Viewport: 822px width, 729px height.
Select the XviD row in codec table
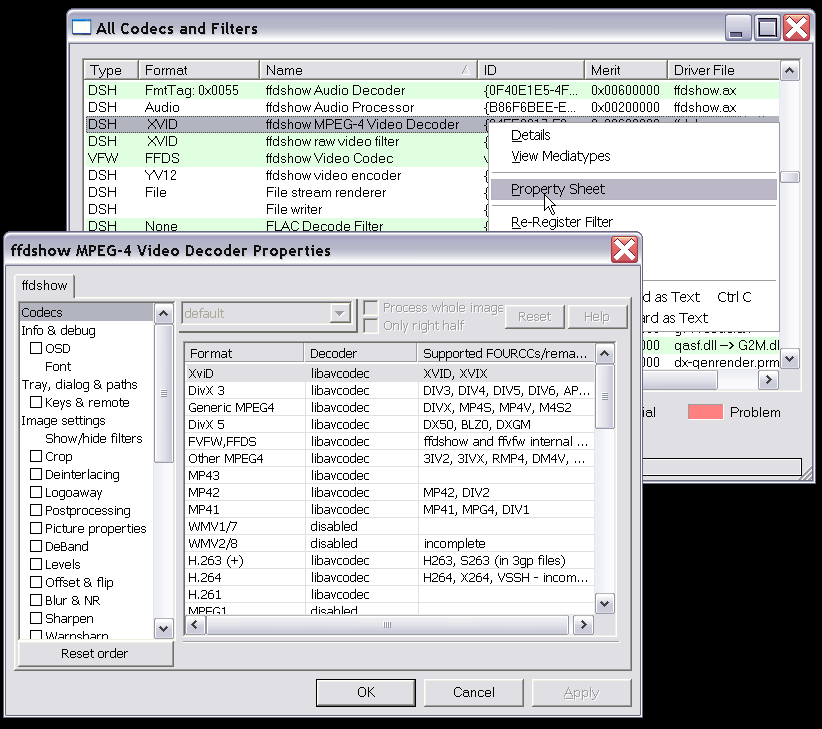tap(390, 373)
